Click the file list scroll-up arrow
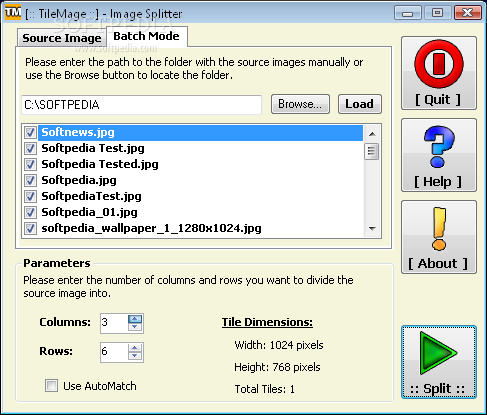The width and height of the screenshot is (487, 415). [372, 134]
